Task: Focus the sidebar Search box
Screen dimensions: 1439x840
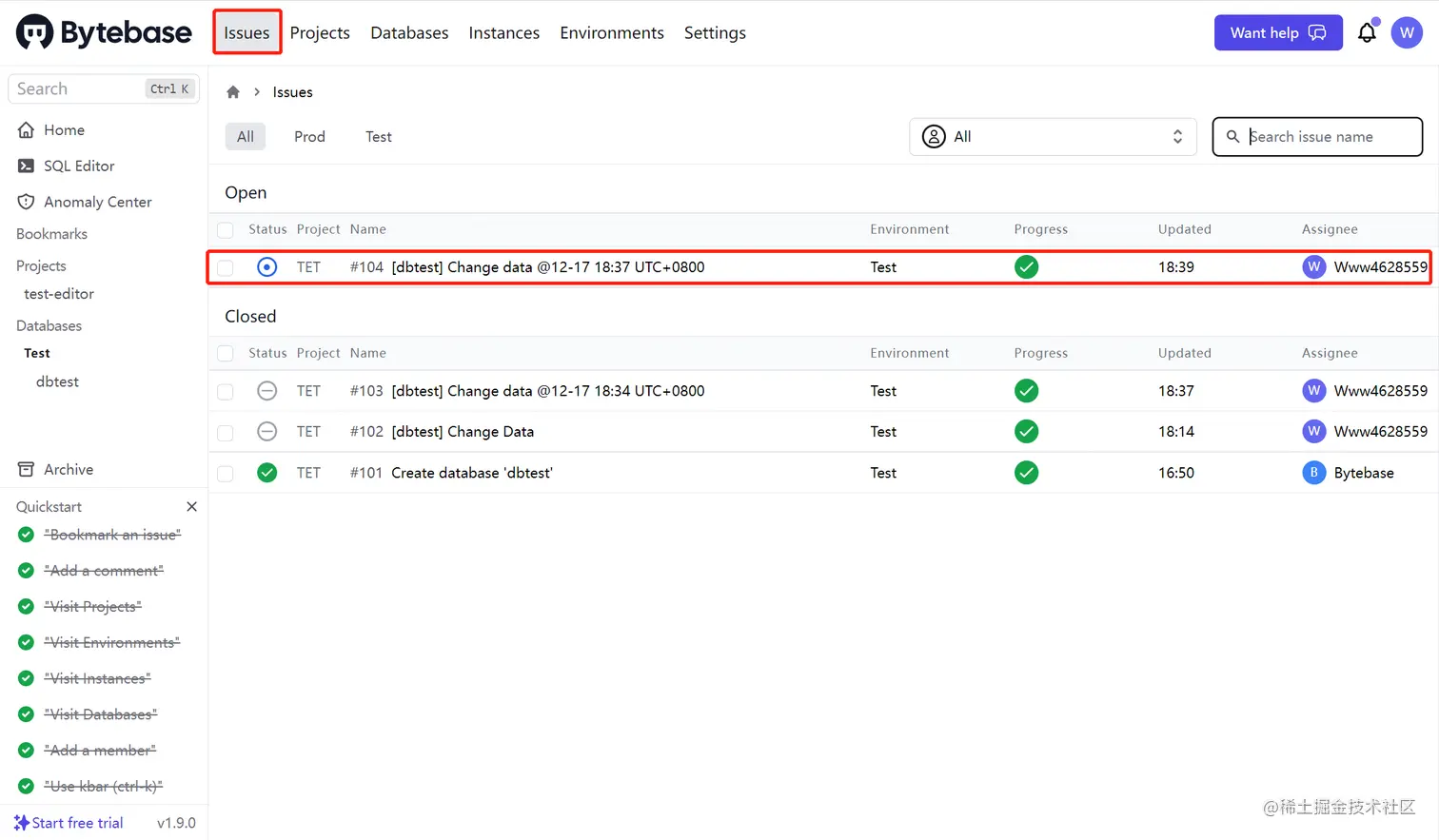Action: (104, 88)
